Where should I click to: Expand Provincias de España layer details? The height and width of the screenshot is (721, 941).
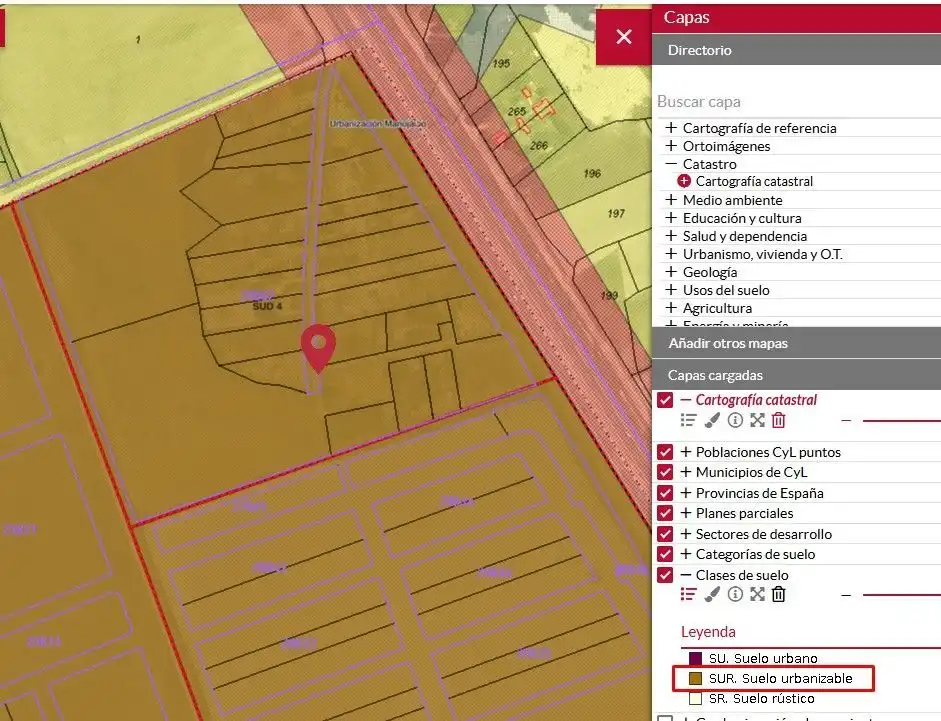686,493
